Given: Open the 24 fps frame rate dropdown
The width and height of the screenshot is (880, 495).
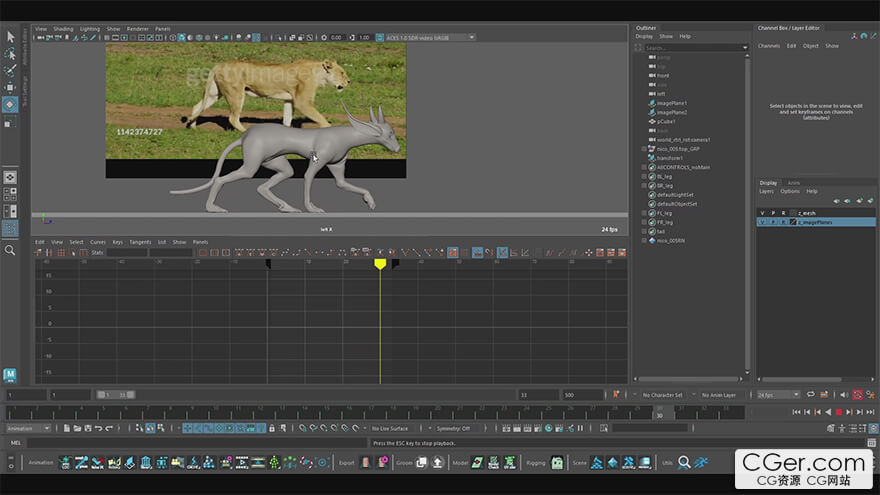Looking at the screenshot, I should coord(778,395).
